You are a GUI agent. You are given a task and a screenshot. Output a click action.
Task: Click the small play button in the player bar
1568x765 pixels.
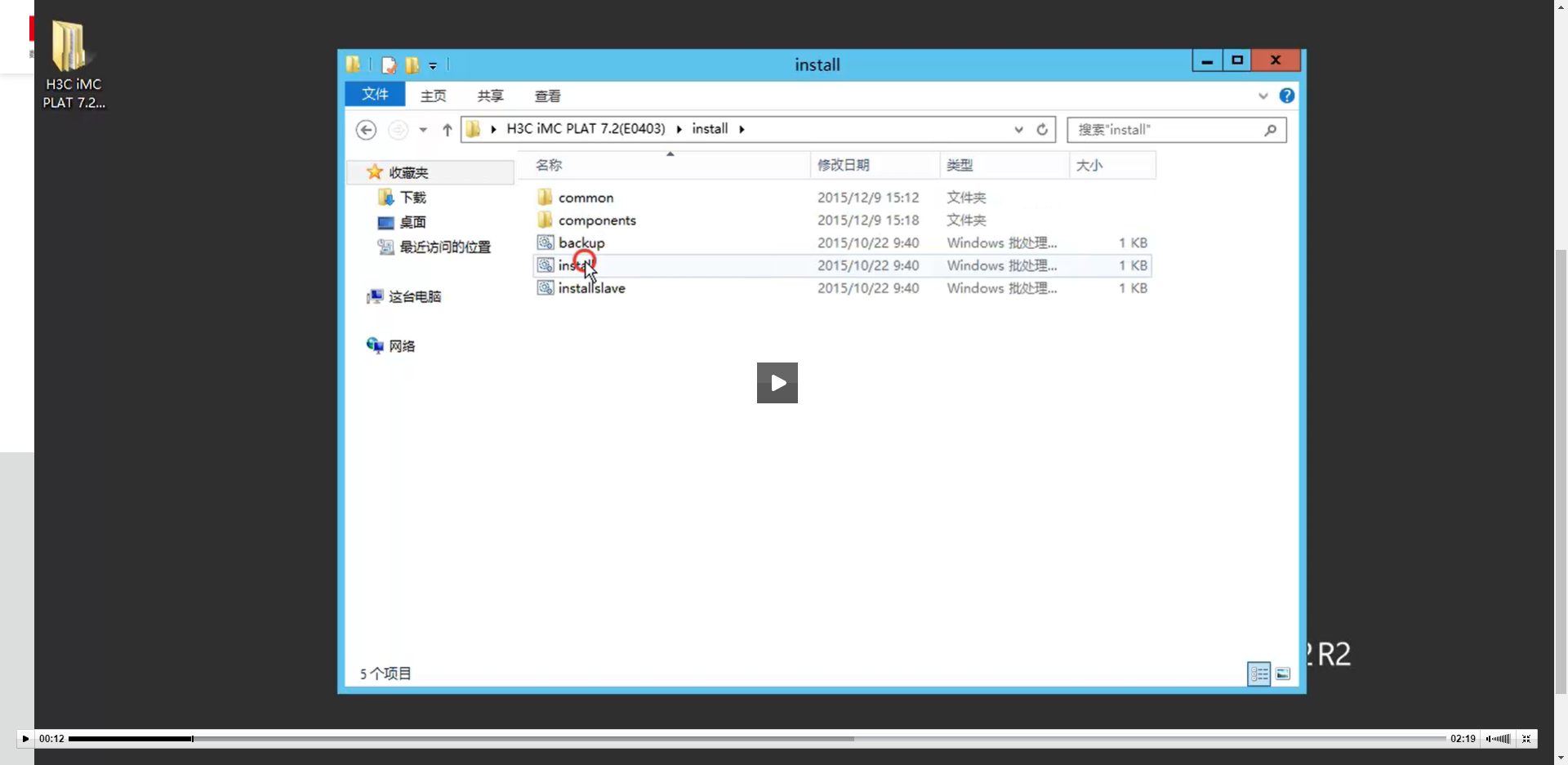25,739
